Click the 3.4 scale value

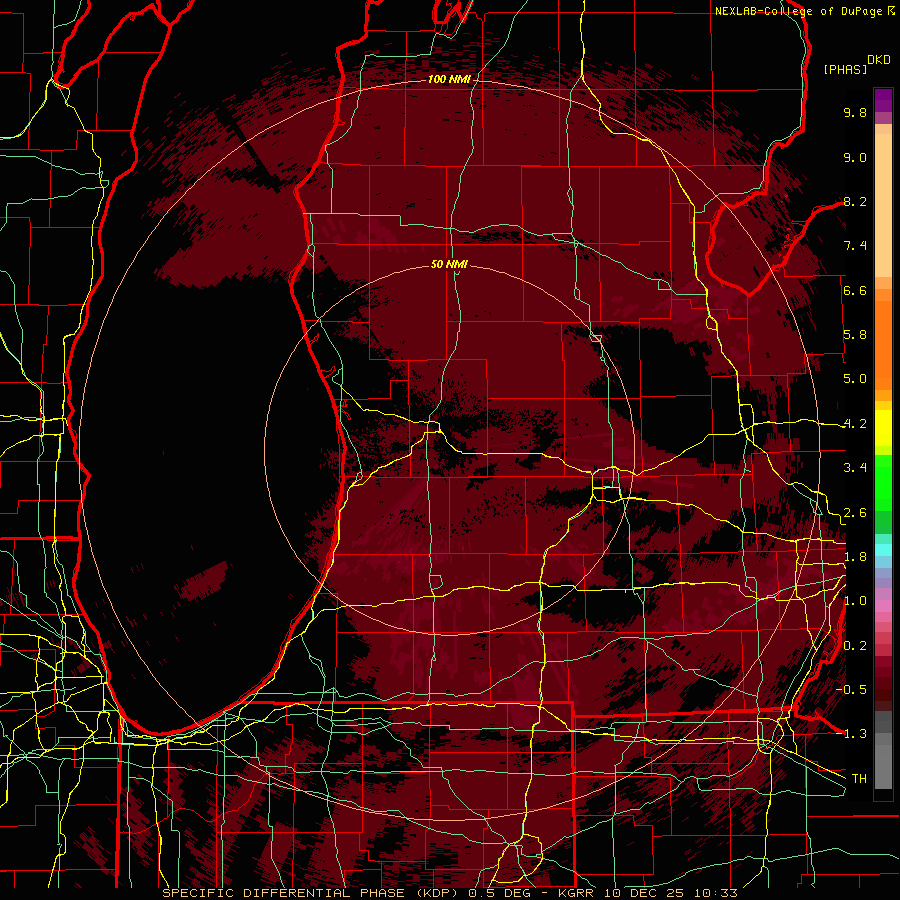855,468
